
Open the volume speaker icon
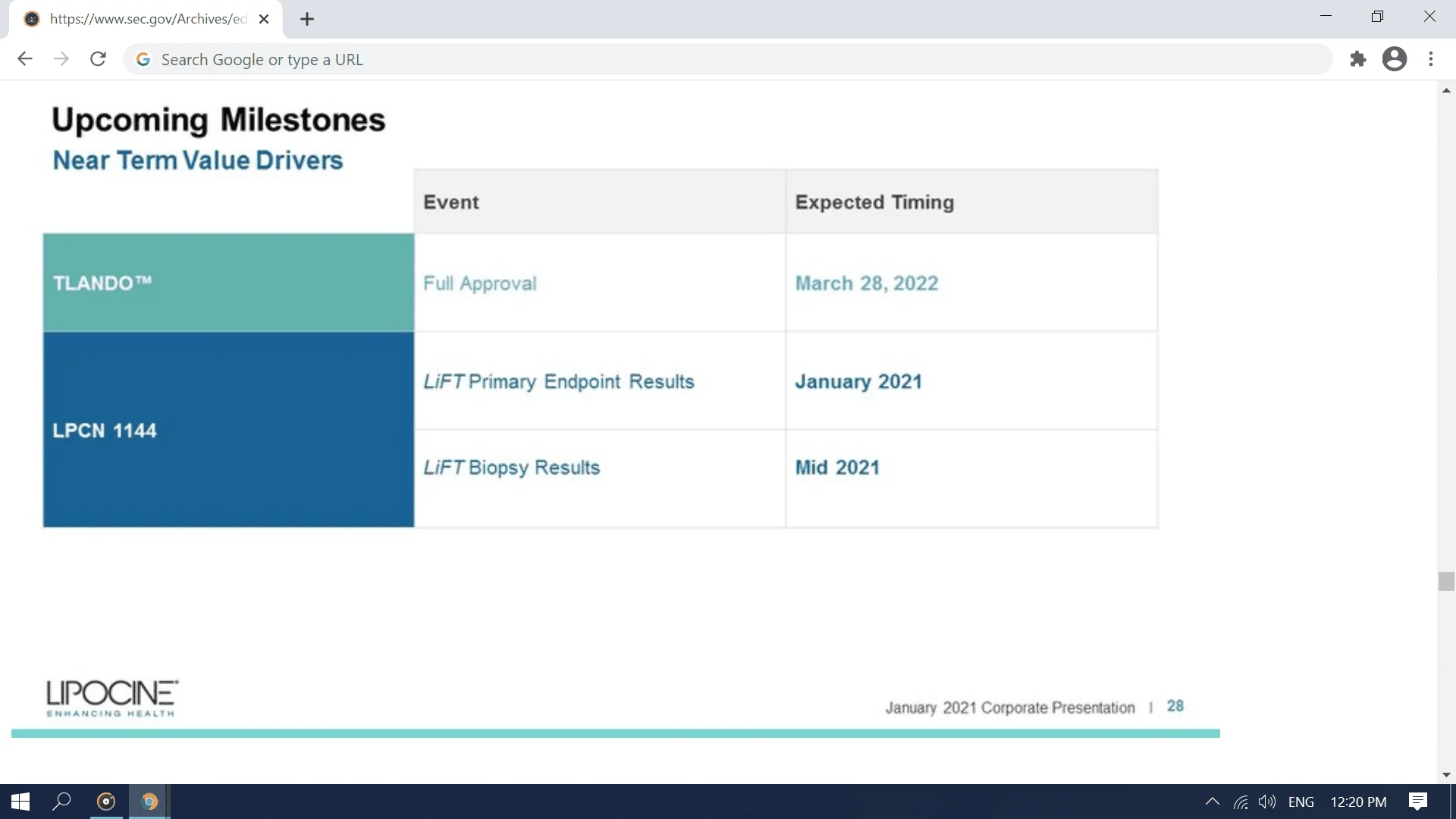click(1267, 802)
